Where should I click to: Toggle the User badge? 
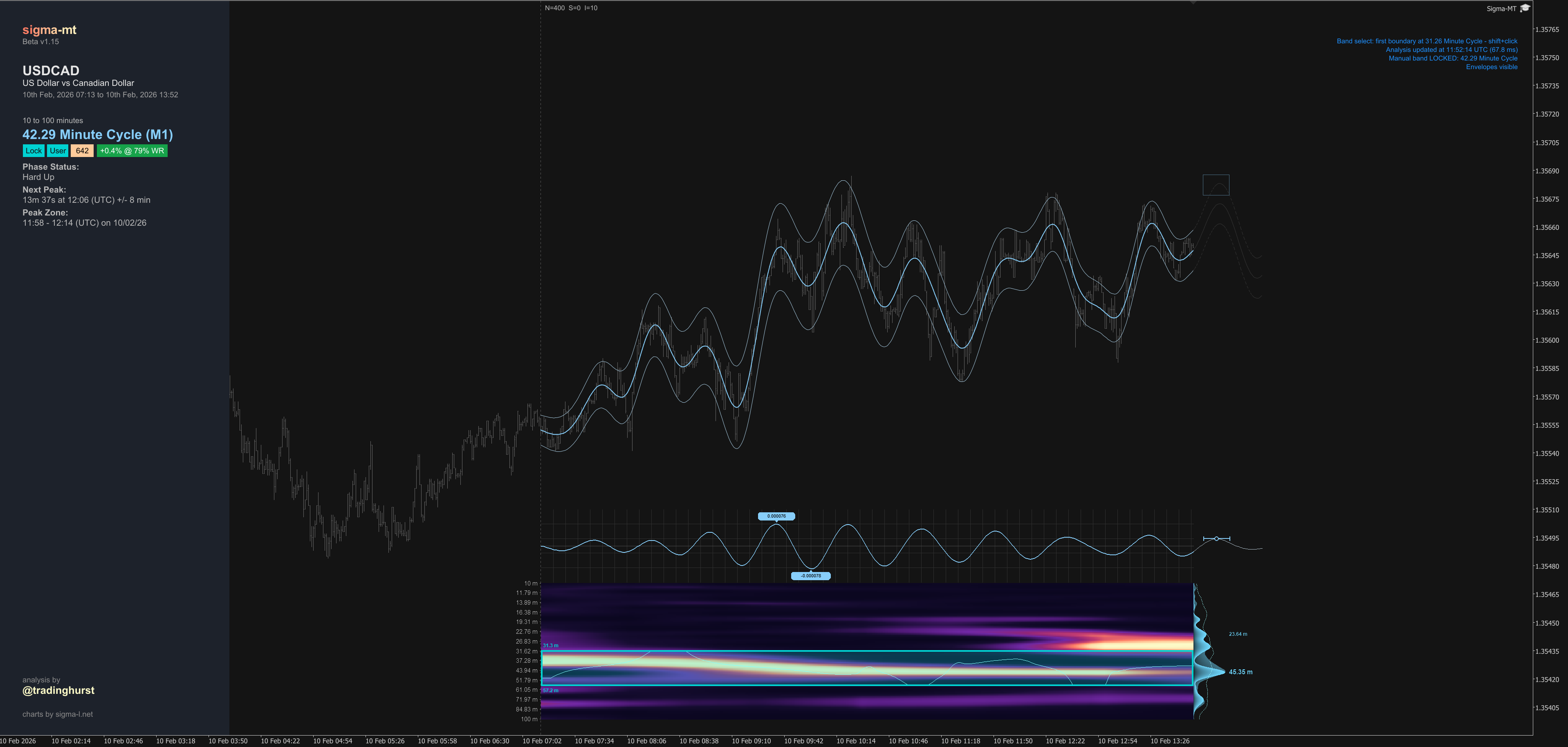58,151
